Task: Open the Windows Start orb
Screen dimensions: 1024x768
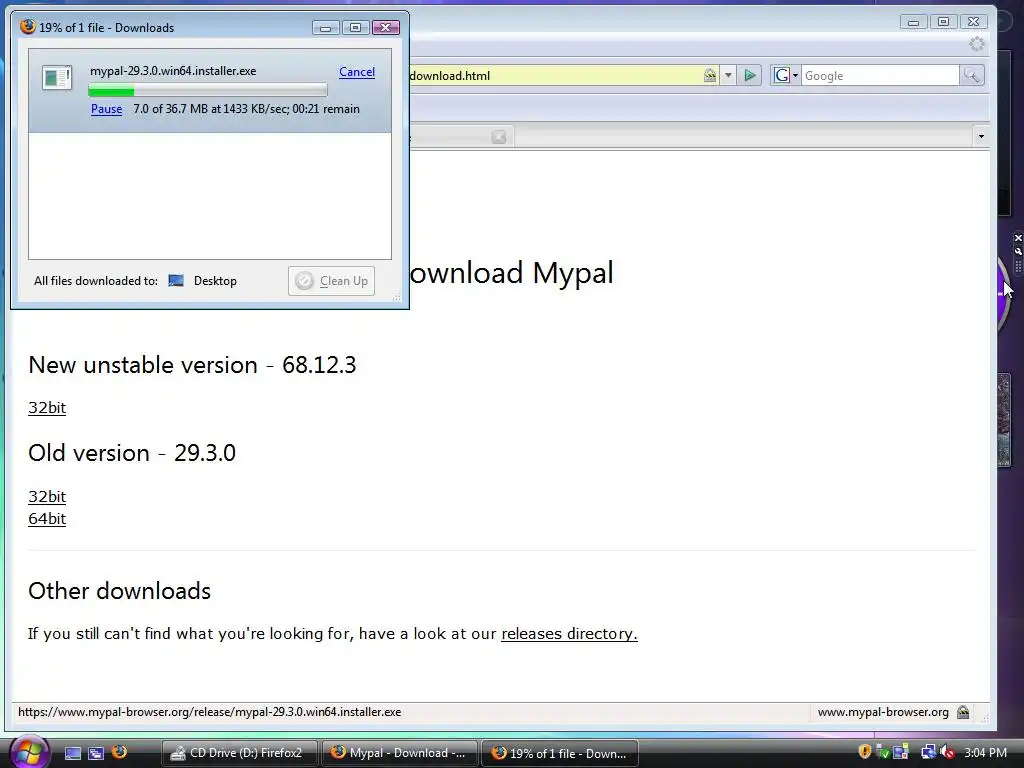Action: (x=28, y=752)
